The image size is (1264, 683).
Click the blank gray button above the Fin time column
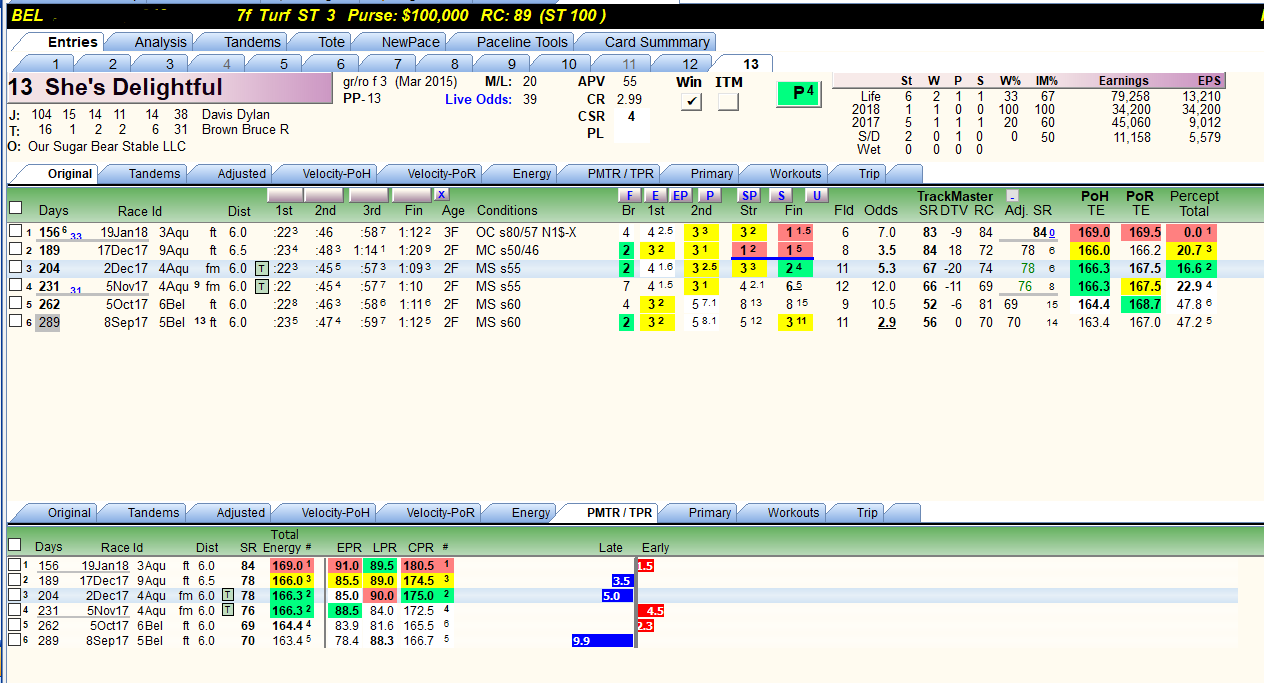point(411,194)
